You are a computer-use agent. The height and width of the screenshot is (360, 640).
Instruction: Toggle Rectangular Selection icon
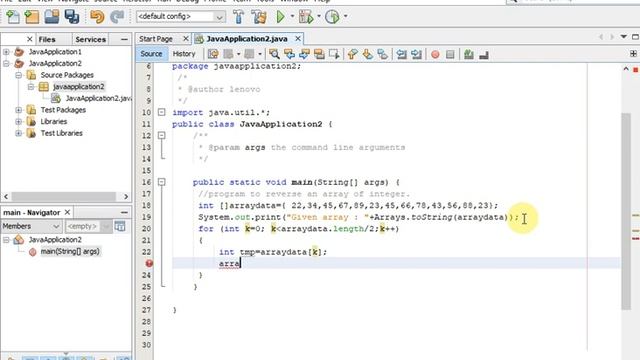(x=334, y=54)
